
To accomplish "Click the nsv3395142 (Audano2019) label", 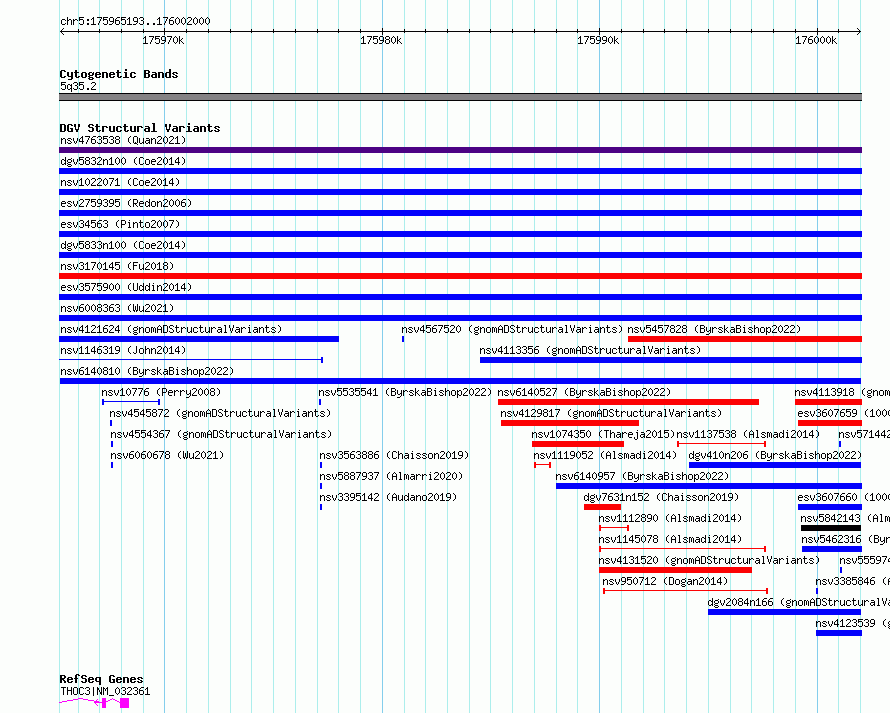I will (x=388, y=497).
